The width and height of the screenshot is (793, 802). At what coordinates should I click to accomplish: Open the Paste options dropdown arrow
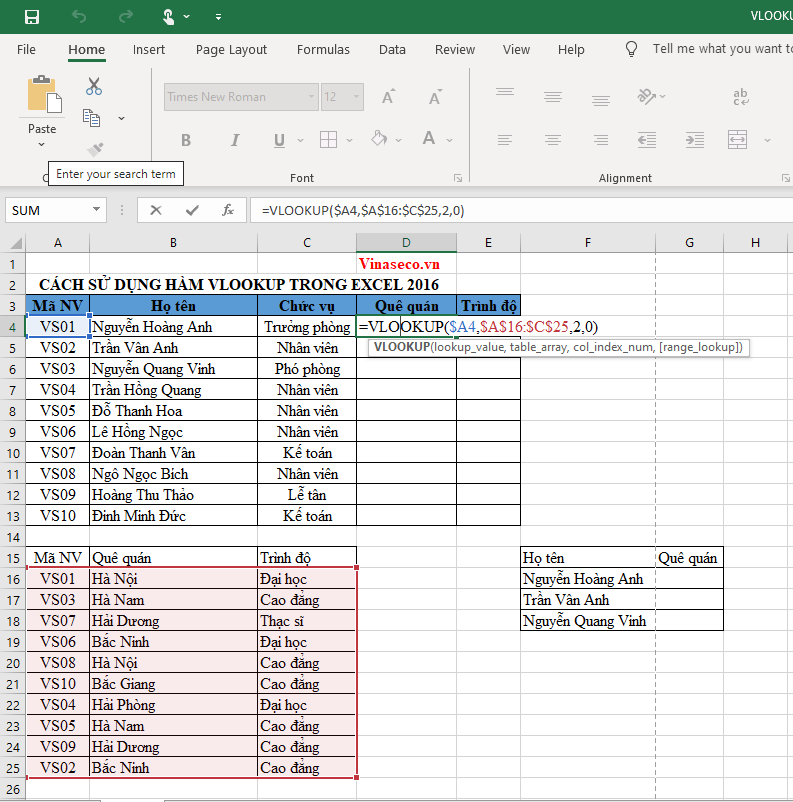tap(42, 144)
